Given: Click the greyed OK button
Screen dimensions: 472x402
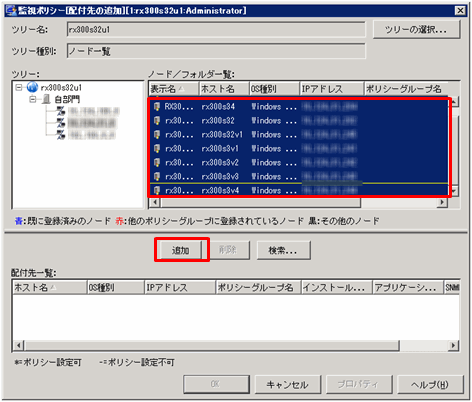Looking at the screenshot, I should point(216,384).
